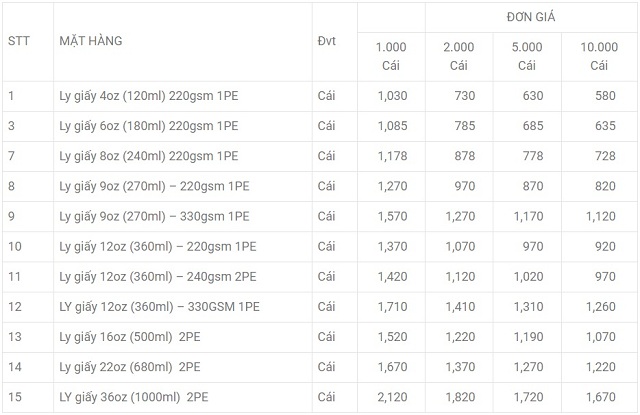
Task: Select the 2,120 price cell
Action: click(395, 396)
